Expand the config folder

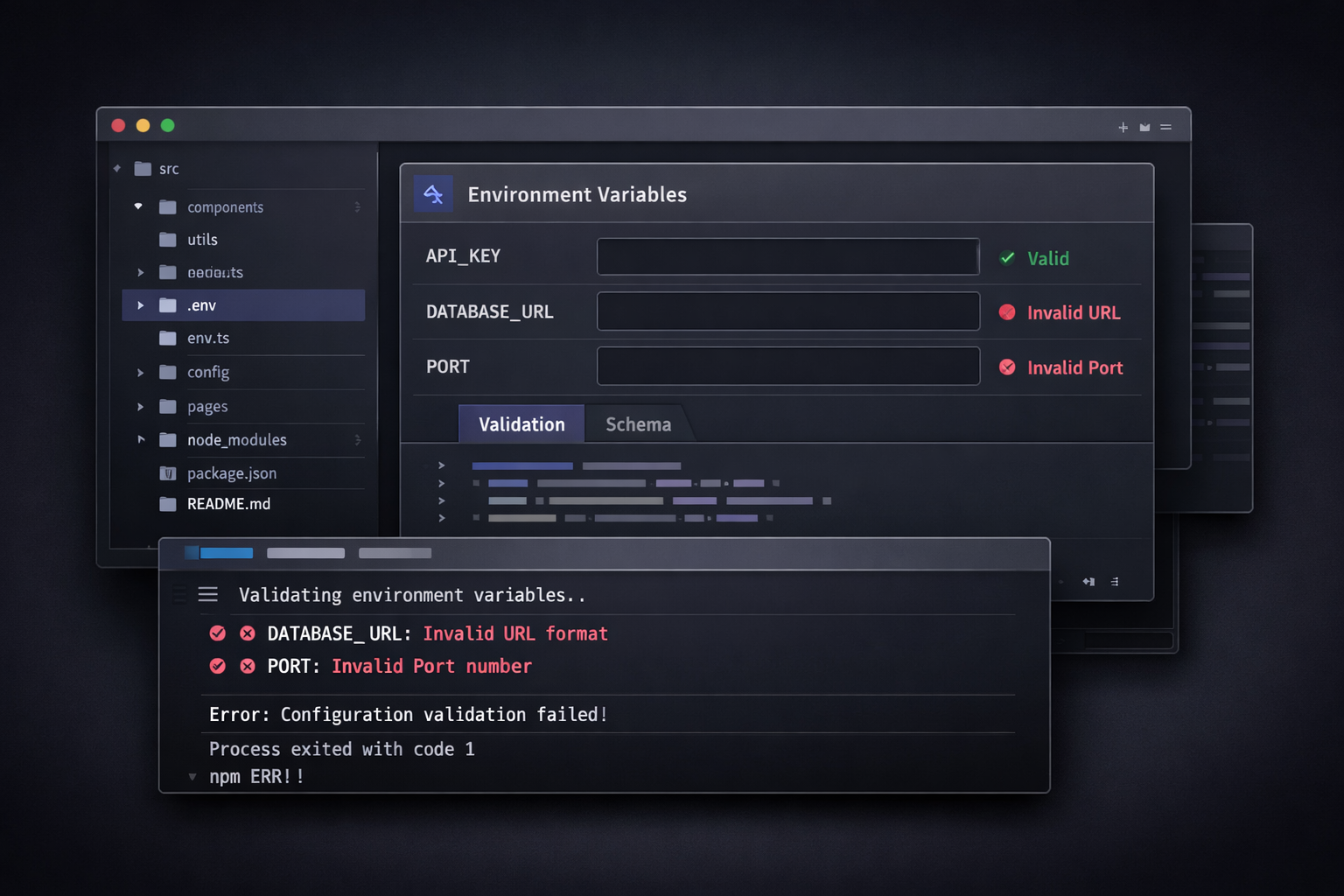[x=140, y=373]
